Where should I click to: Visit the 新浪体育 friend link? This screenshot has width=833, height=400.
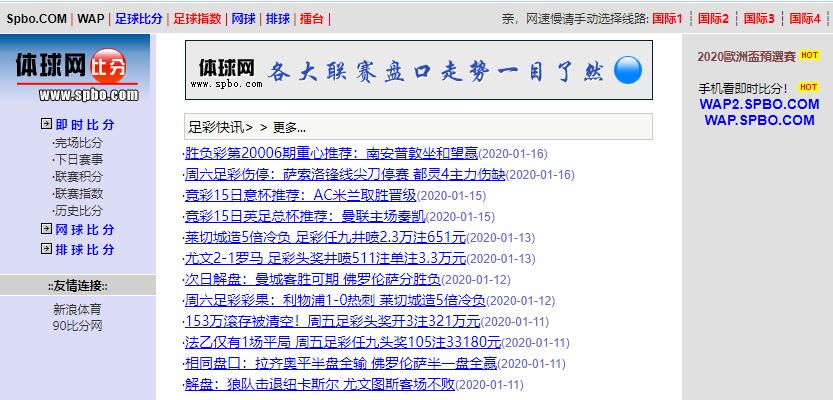pos(77,309)
